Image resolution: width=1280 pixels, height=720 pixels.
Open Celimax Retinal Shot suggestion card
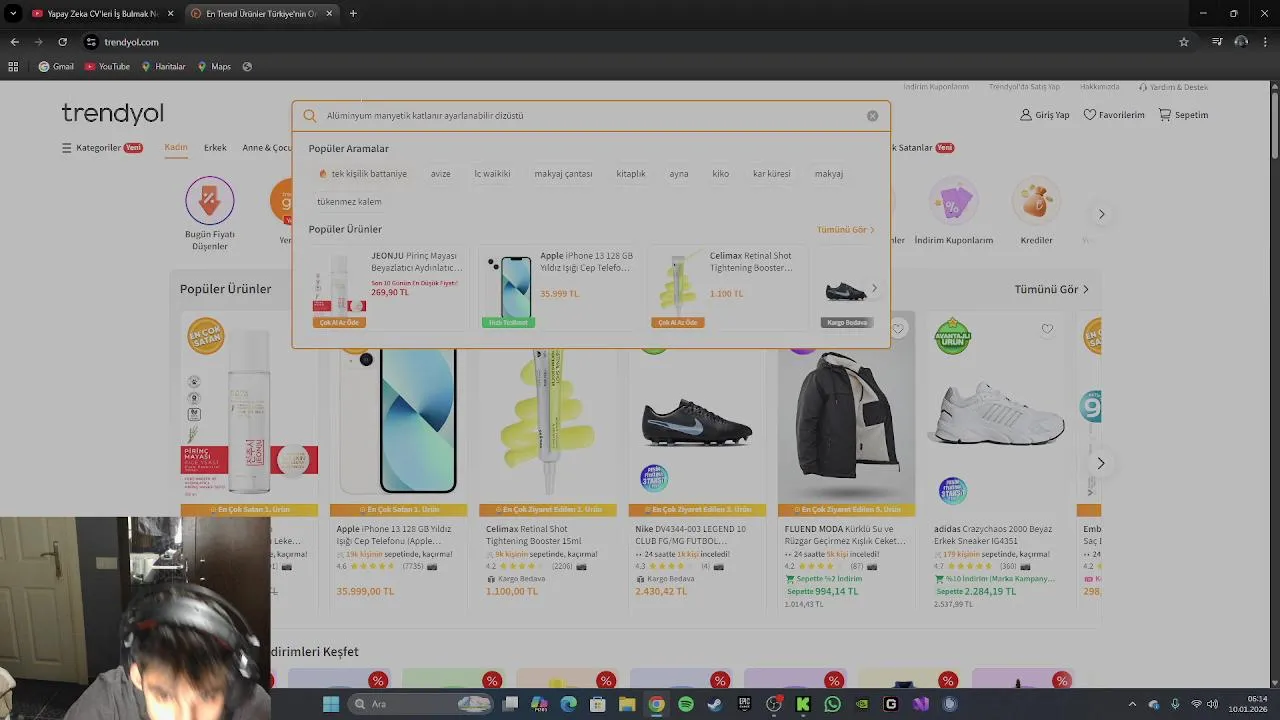pos(727,288)
